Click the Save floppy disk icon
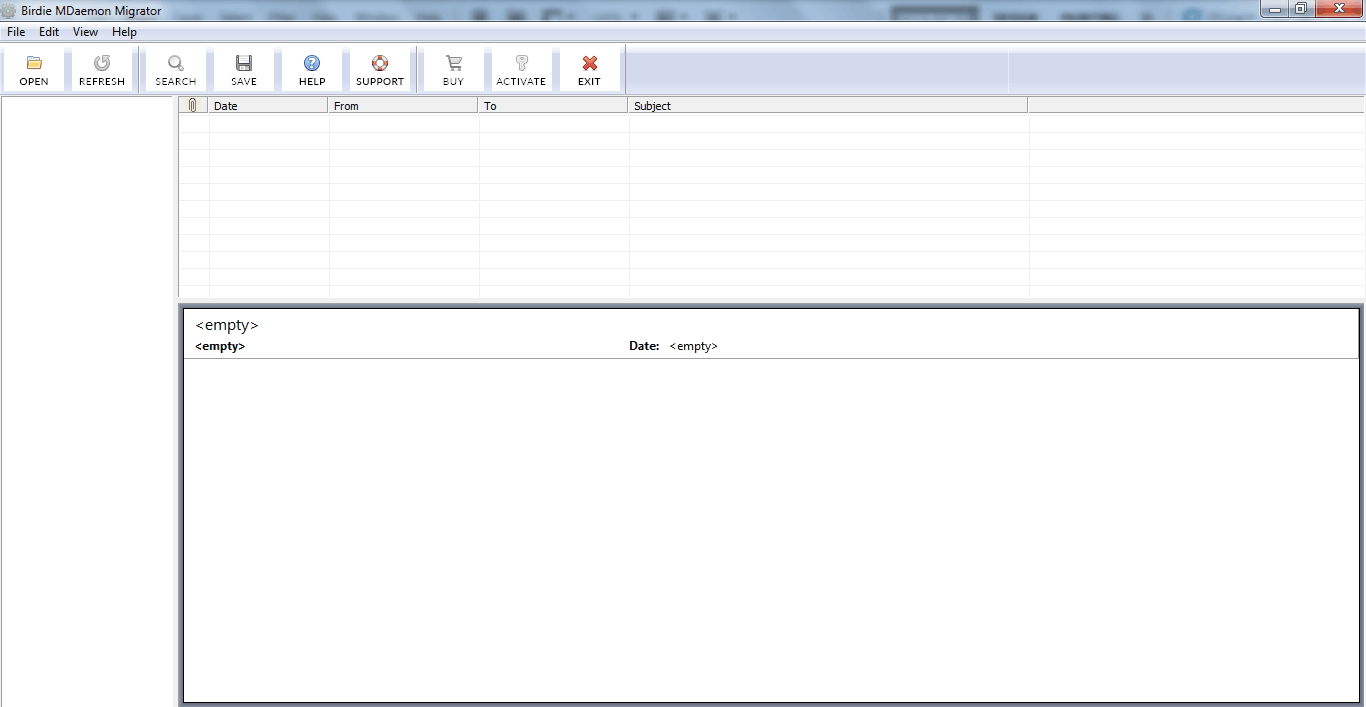The image size is (1366, 707). click(244, 64)
